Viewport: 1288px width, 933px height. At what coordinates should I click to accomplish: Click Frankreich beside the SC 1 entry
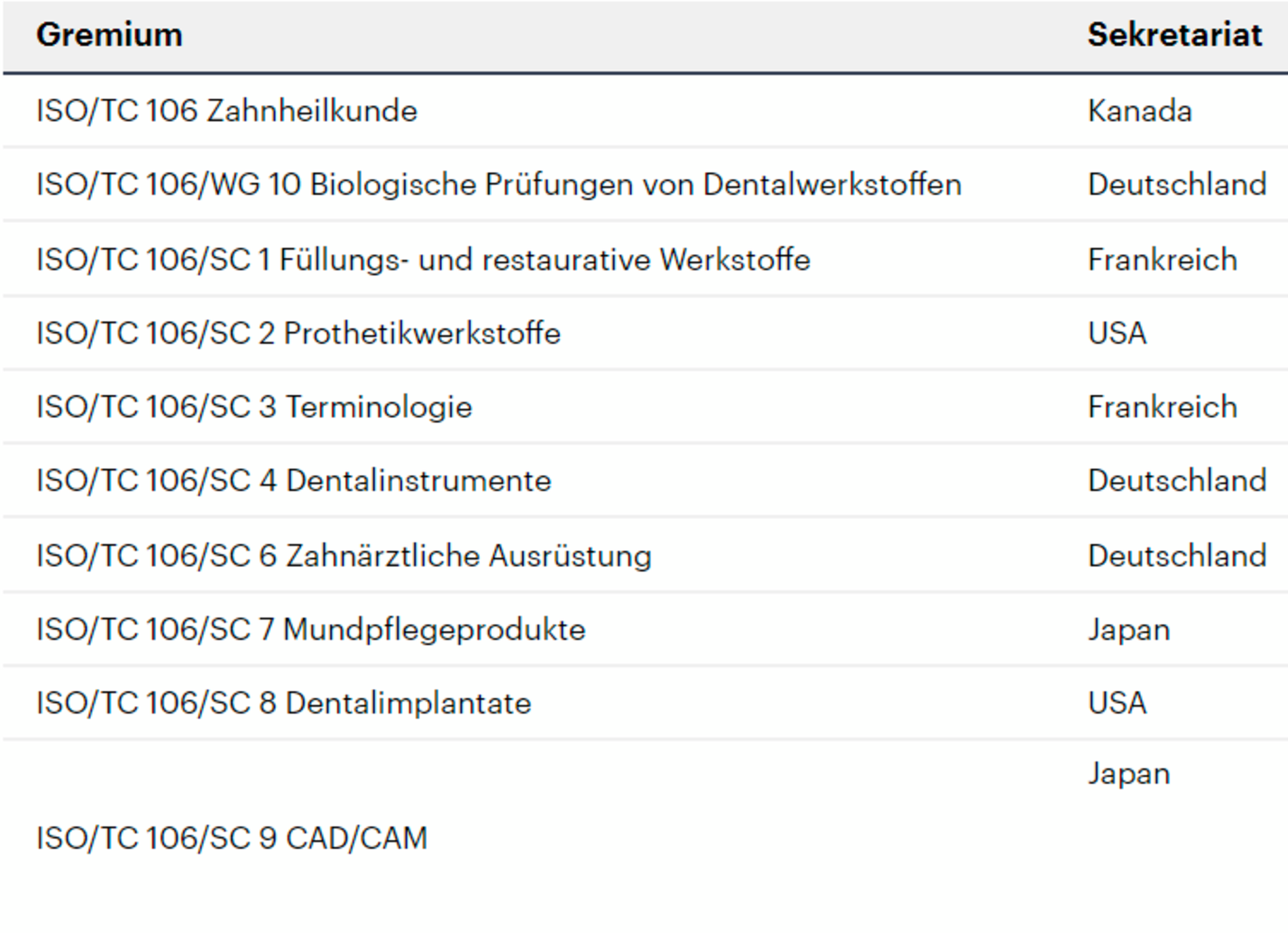(1162, 260)
